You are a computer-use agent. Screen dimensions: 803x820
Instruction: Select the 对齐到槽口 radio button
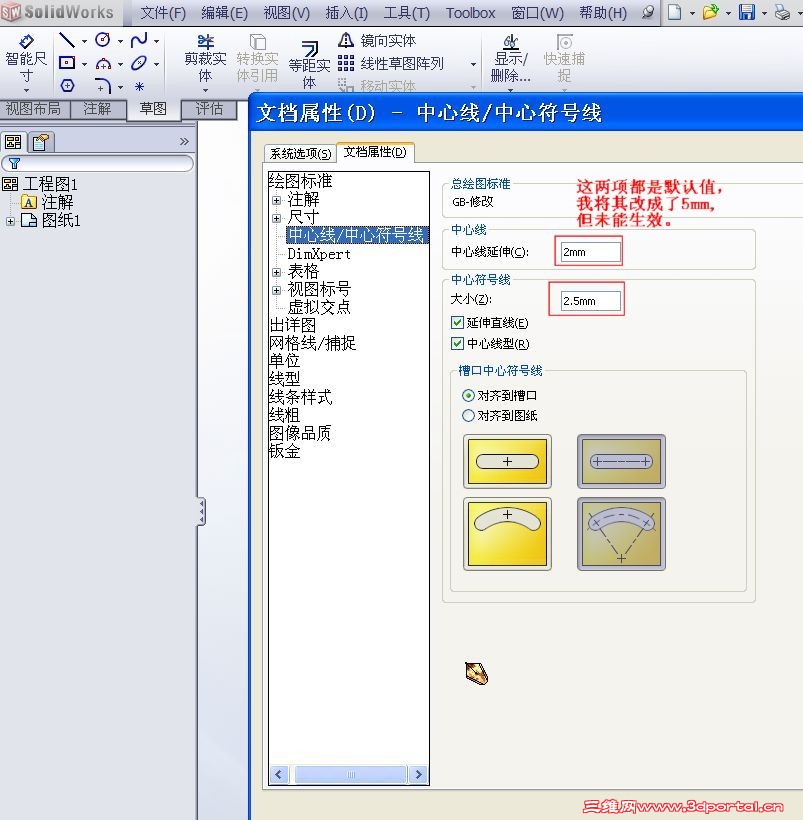click(468, 395)
